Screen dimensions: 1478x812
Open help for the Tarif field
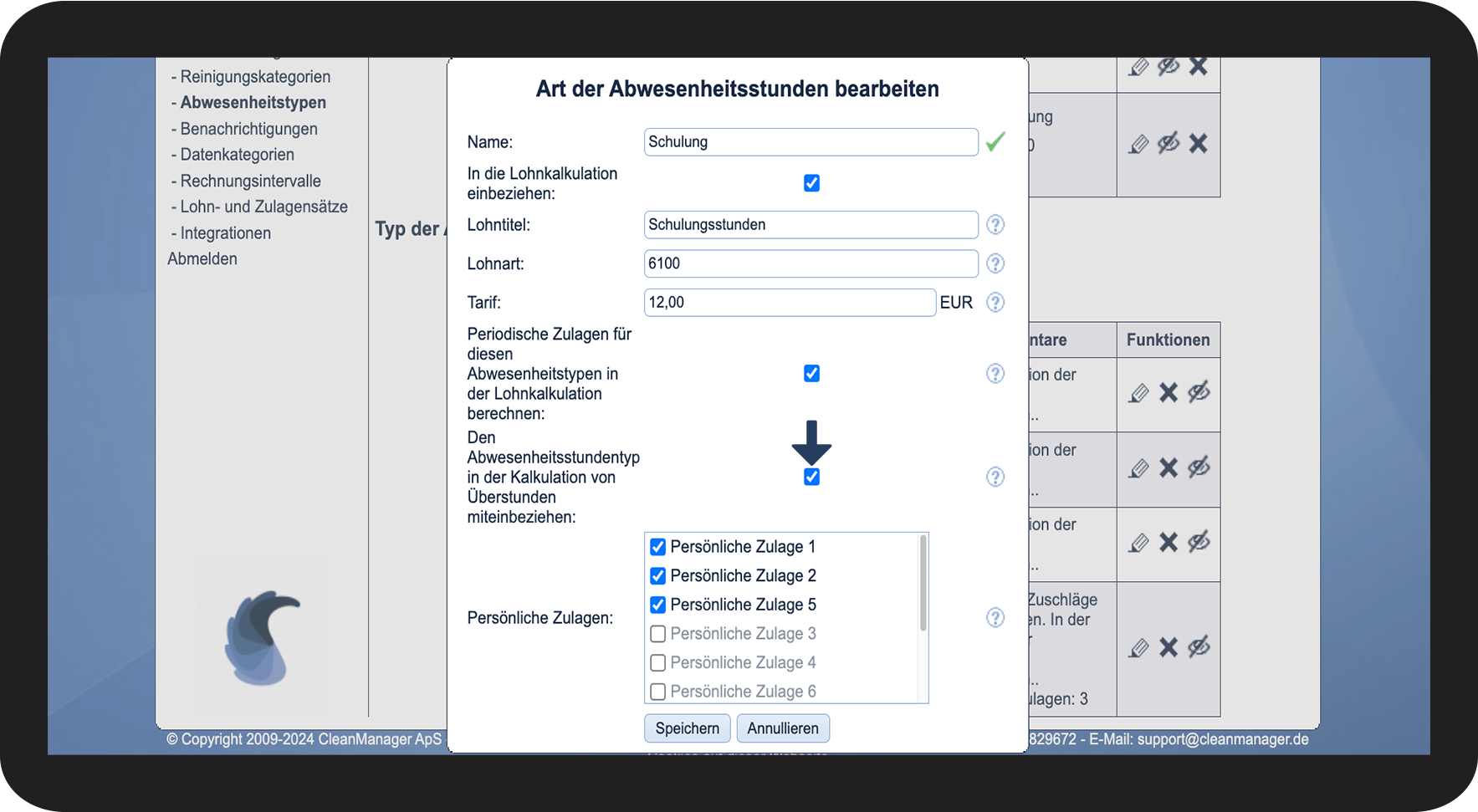pyautogui.click(x=995, y=303)
